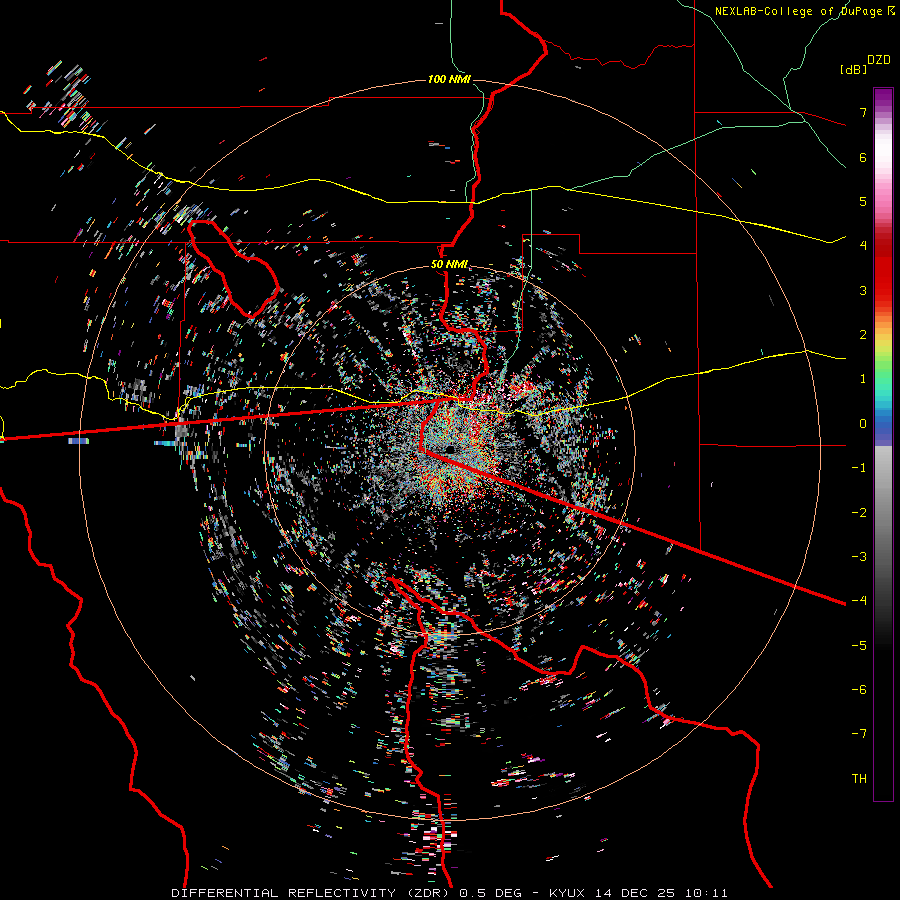
Task: Click the ZDR color scale bar
Action: [883, 444]
